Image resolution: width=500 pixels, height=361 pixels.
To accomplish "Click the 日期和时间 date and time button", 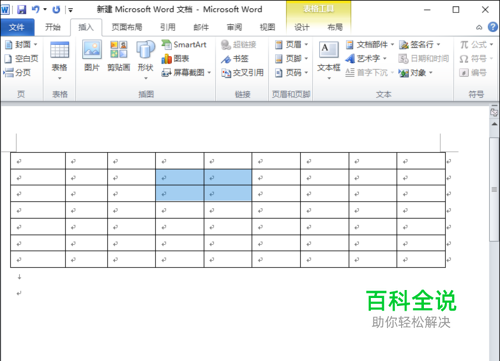I will (424, 59).
